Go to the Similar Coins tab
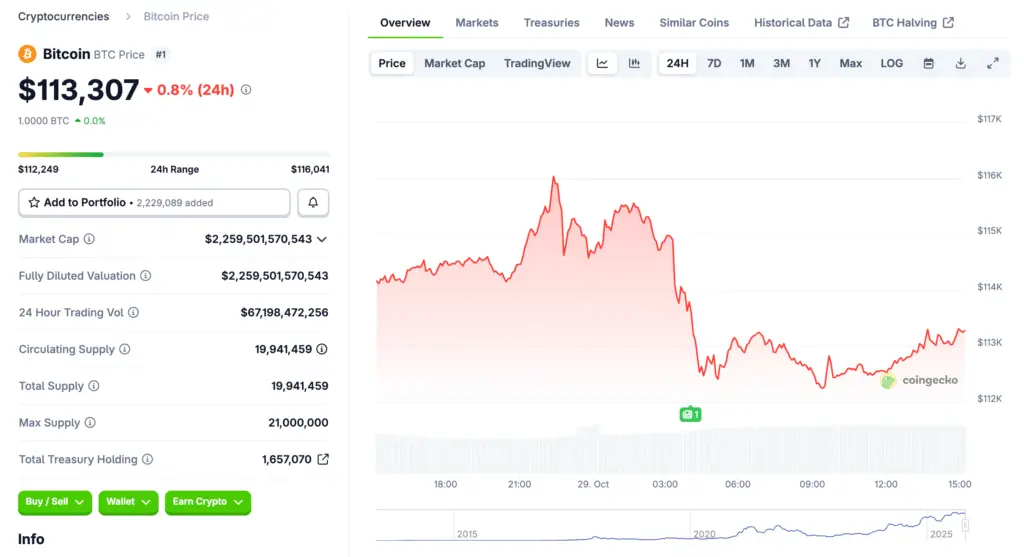 click(x=694, y=23)
